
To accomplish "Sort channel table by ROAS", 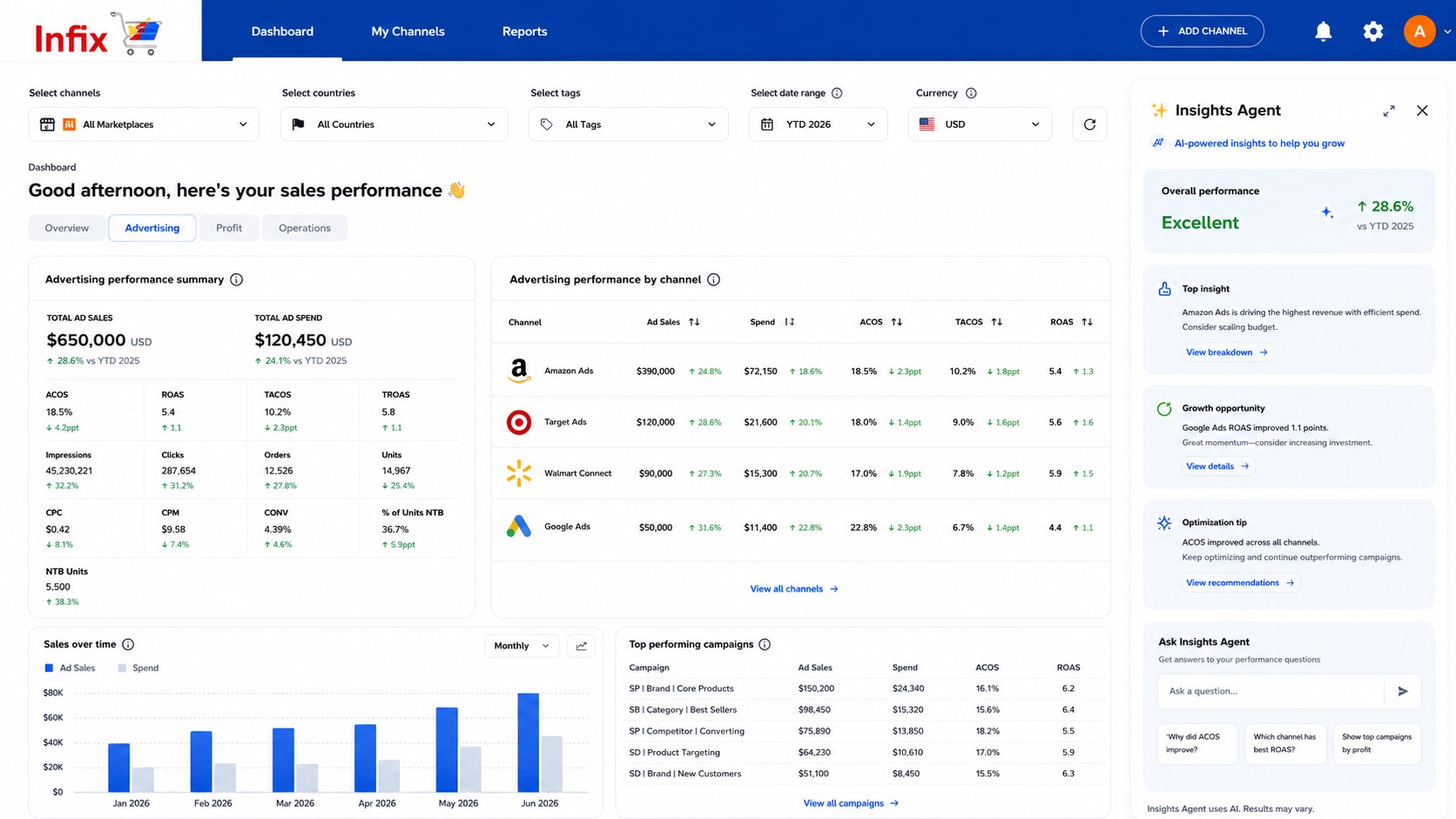I will pyautogui.click(x=1087, y=322).
